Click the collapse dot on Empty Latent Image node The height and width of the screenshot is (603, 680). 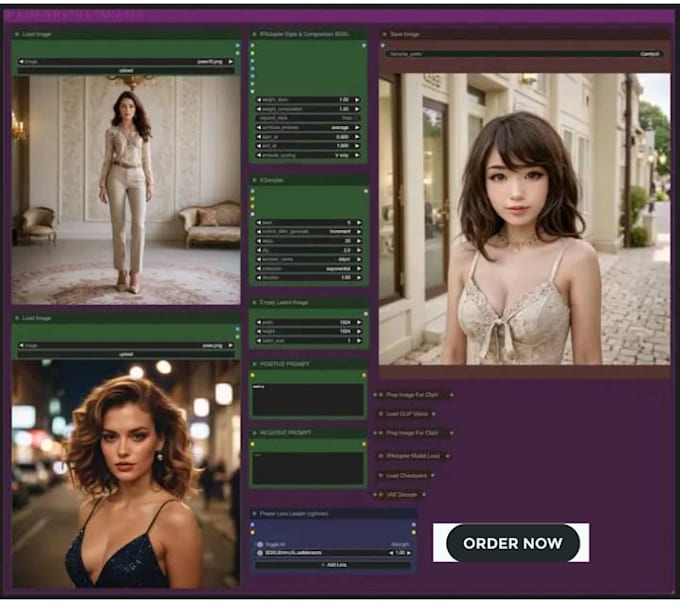(254, 302)
